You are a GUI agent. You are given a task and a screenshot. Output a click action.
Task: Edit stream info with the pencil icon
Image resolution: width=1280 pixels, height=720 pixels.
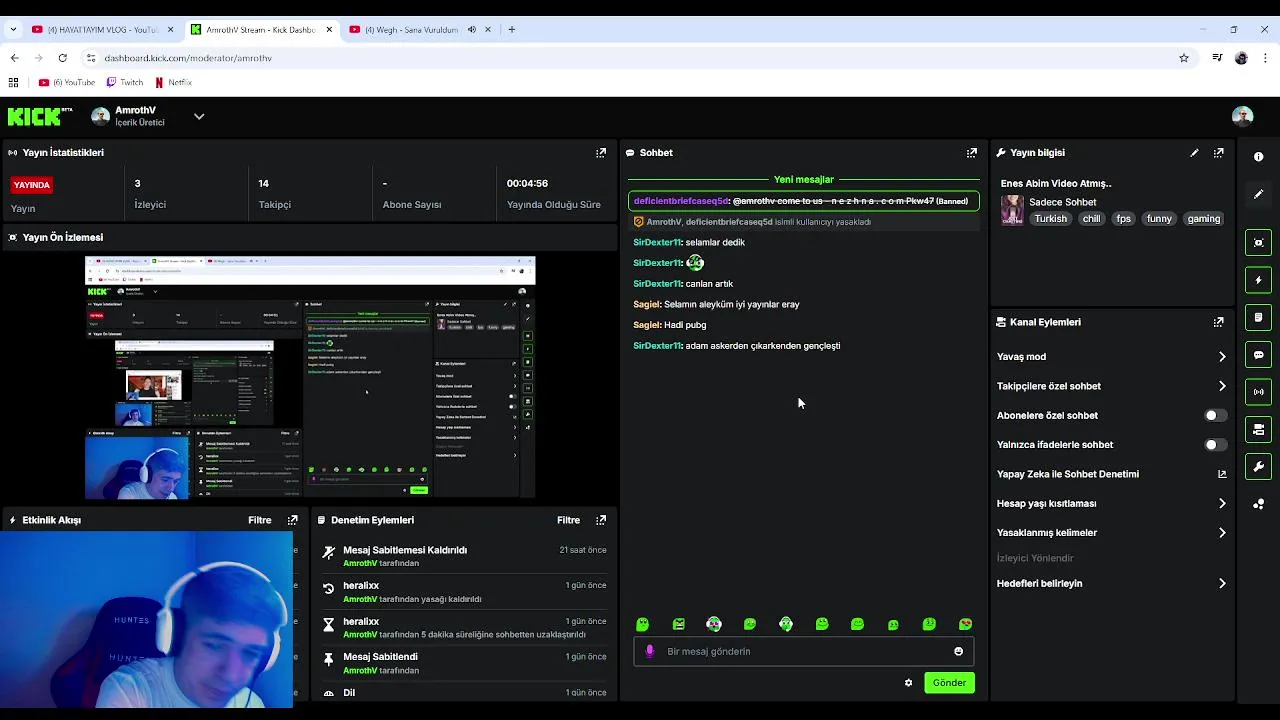coord(1194,153)
